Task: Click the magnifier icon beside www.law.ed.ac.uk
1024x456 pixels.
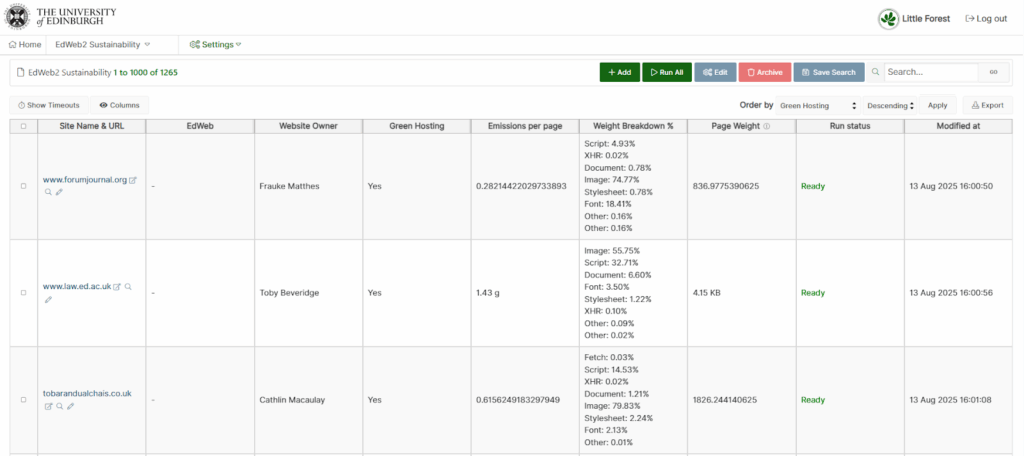Action: (x=128, y=287)
